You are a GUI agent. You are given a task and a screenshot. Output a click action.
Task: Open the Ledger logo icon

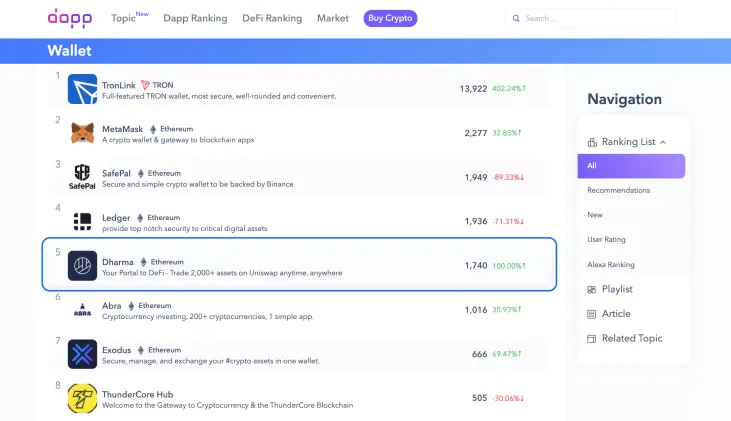(83, 221)
